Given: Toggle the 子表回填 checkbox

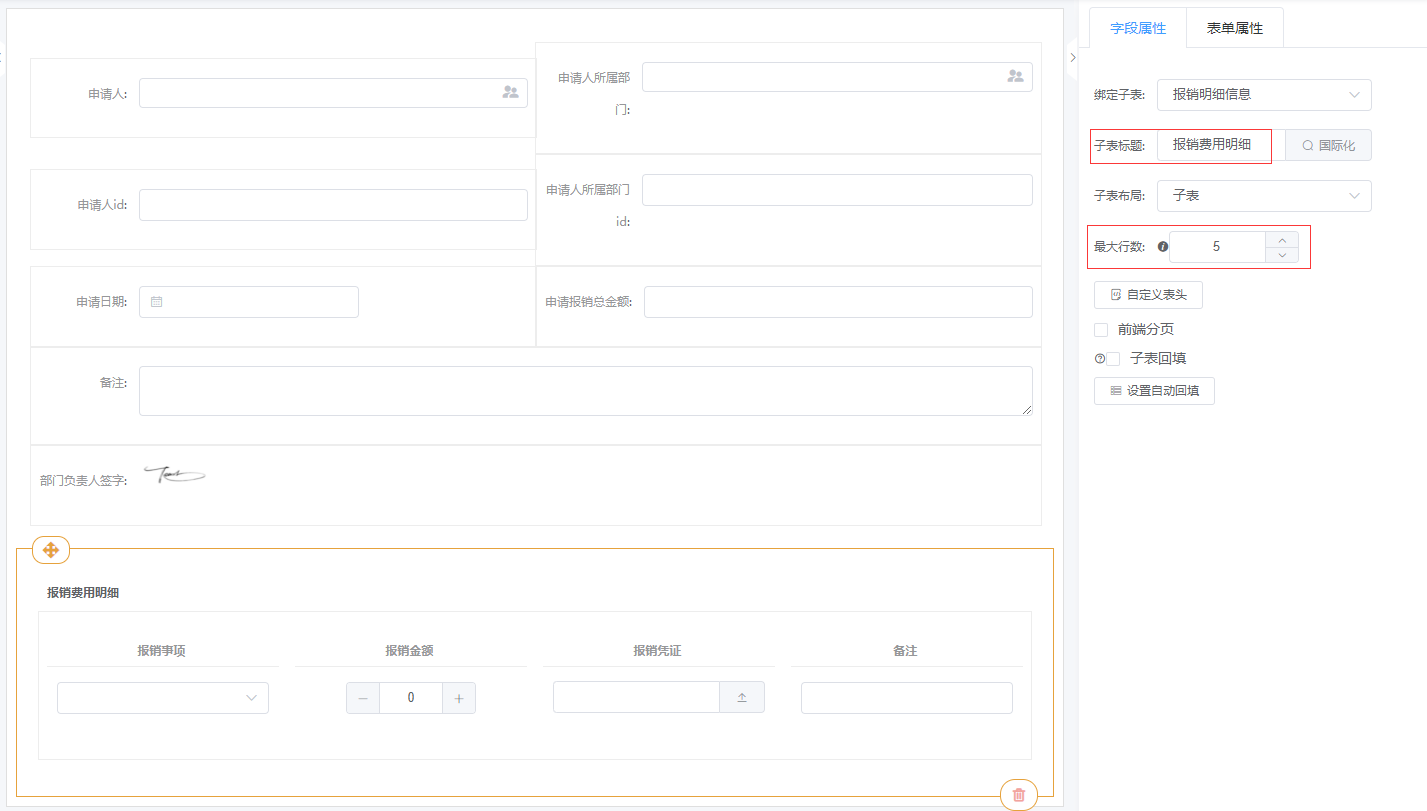Looking at the screenshot, I should 1113,359.
